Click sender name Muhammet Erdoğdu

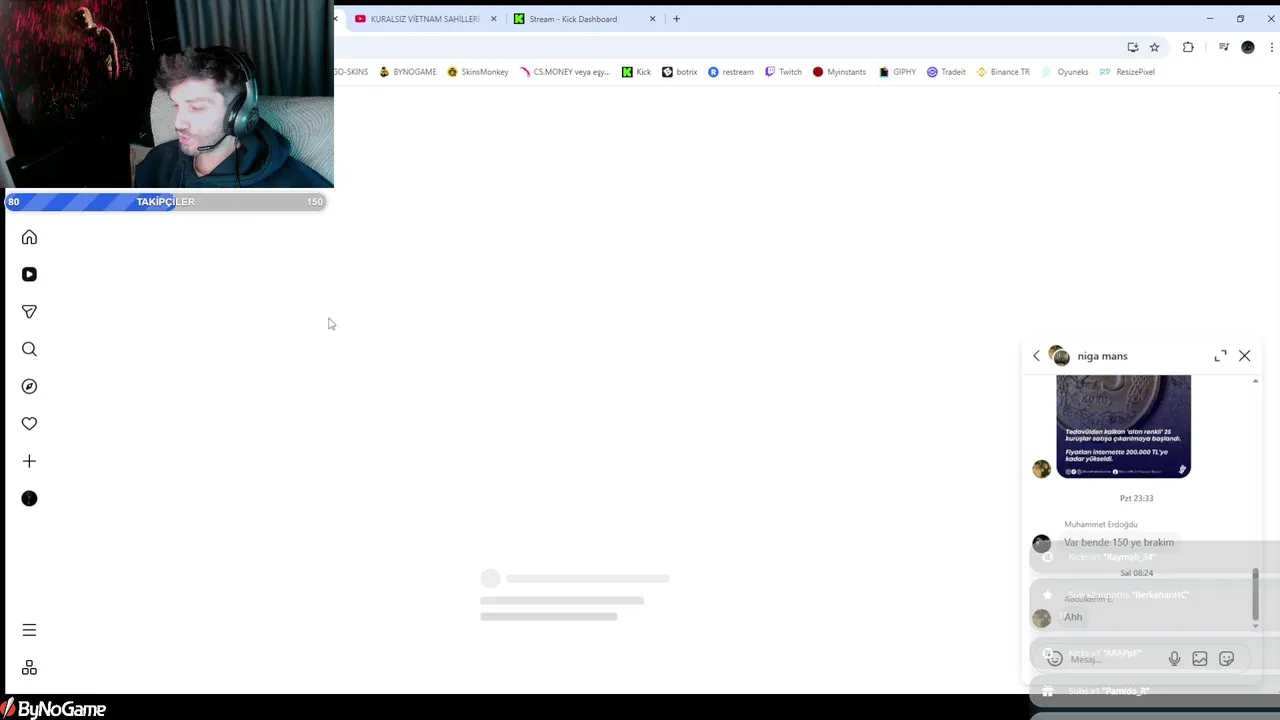(x=1101, y=524)
